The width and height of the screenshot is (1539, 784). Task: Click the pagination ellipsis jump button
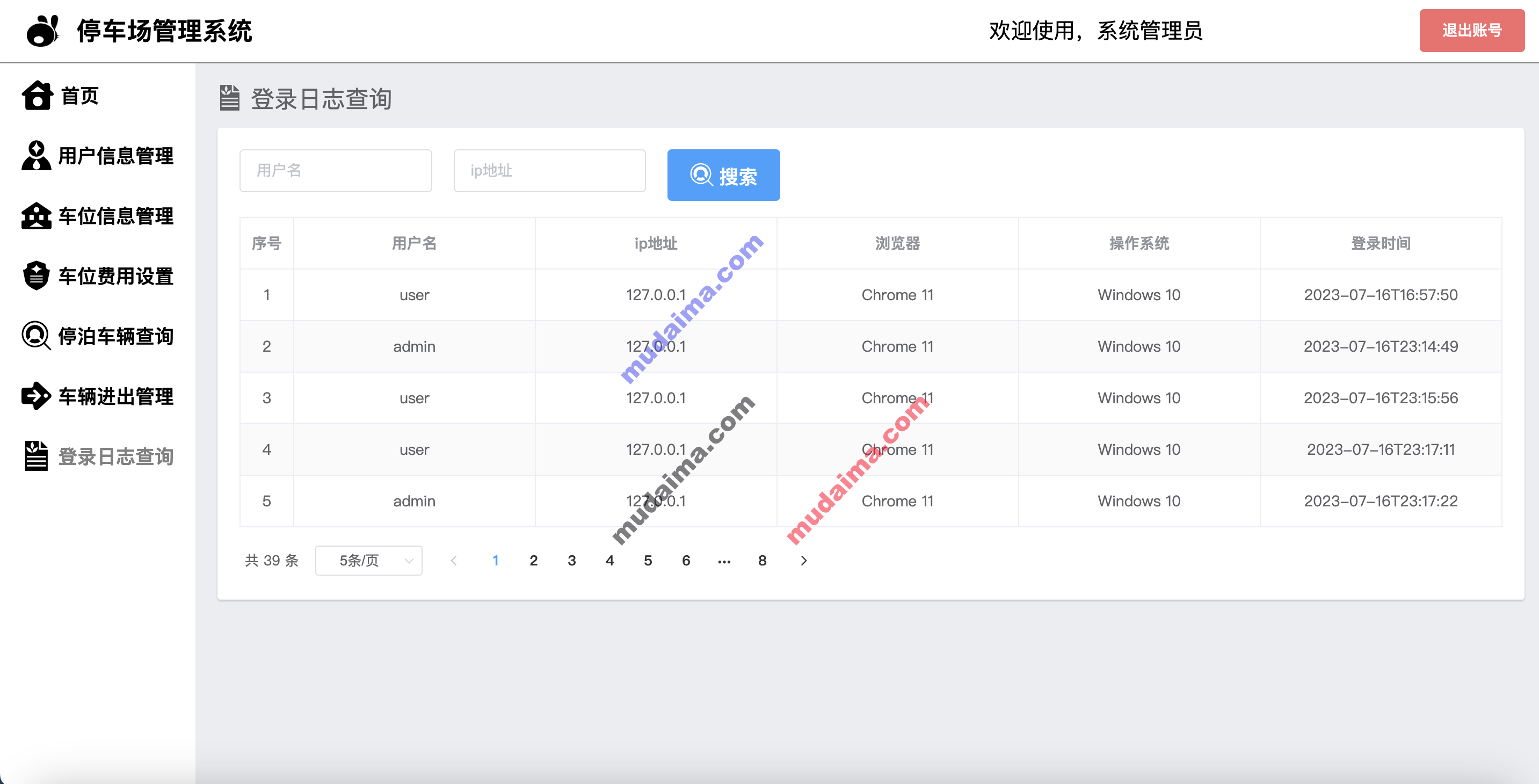[724, 561]
